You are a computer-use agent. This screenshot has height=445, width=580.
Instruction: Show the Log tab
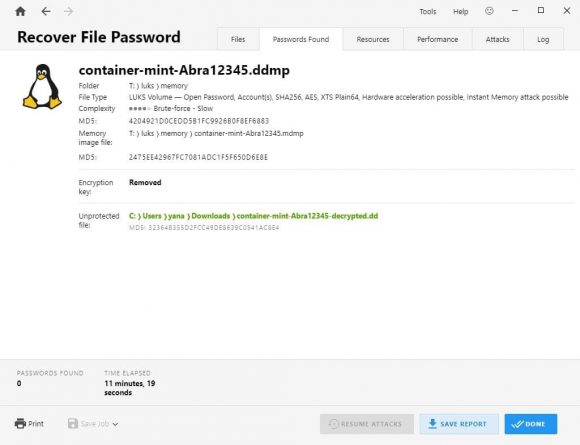[x=543, y=39]
